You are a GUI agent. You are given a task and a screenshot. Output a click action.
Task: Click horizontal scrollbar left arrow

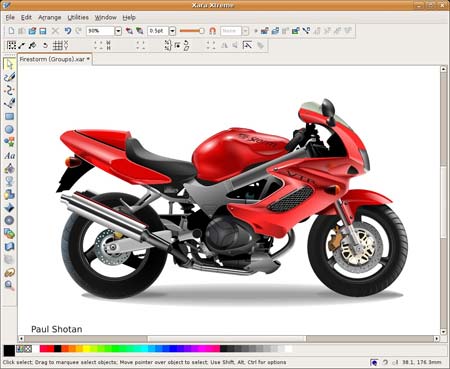[x=21, y=339]
